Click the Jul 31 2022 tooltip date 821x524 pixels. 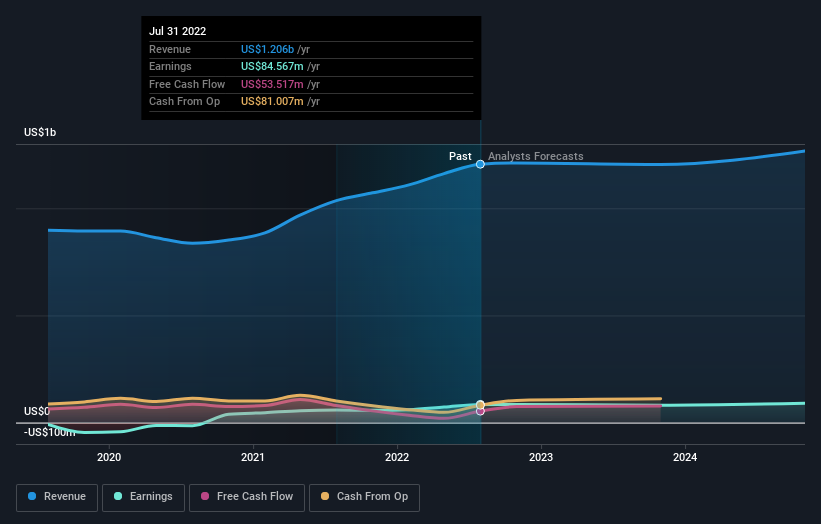[x=177, y=31]
